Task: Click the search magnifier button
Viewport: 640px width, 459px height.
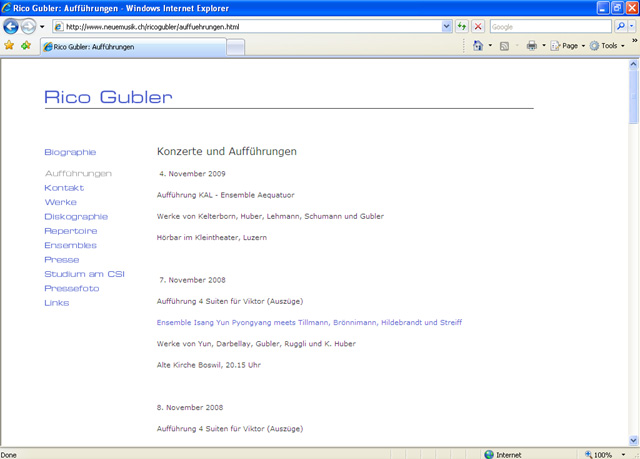Action: [x=620, y=27]
